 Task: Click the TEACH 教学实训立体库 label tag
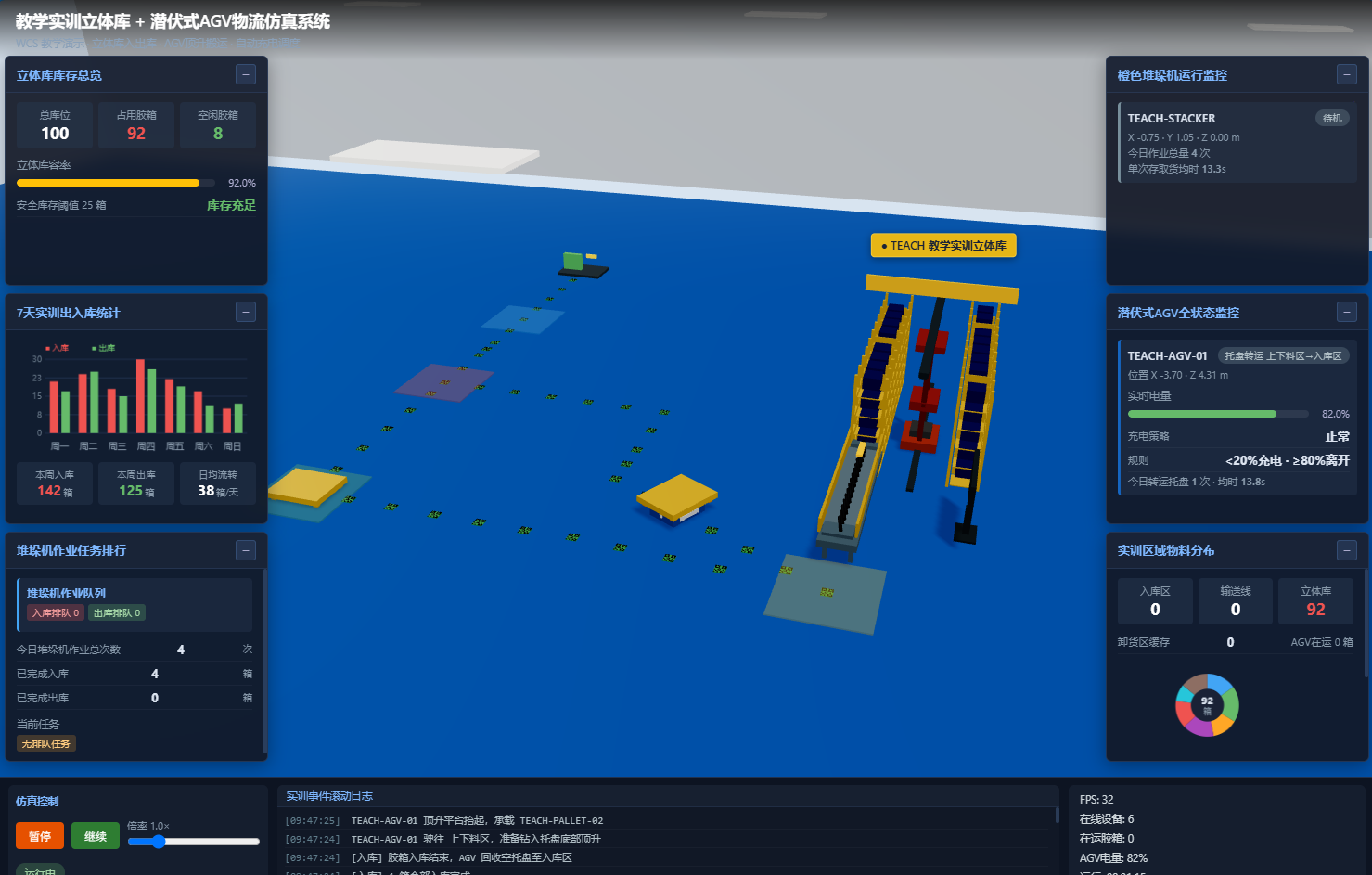(943, 245)
